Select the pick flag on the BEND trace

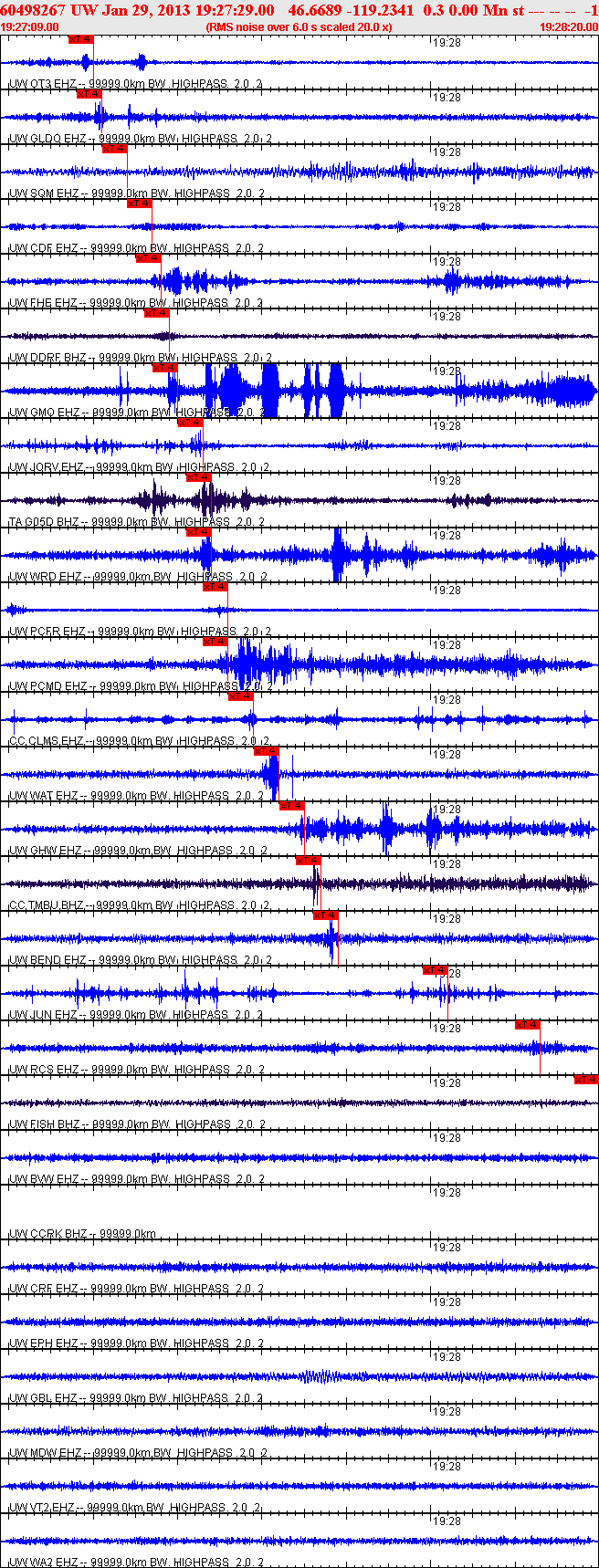(x=325, y=915)
